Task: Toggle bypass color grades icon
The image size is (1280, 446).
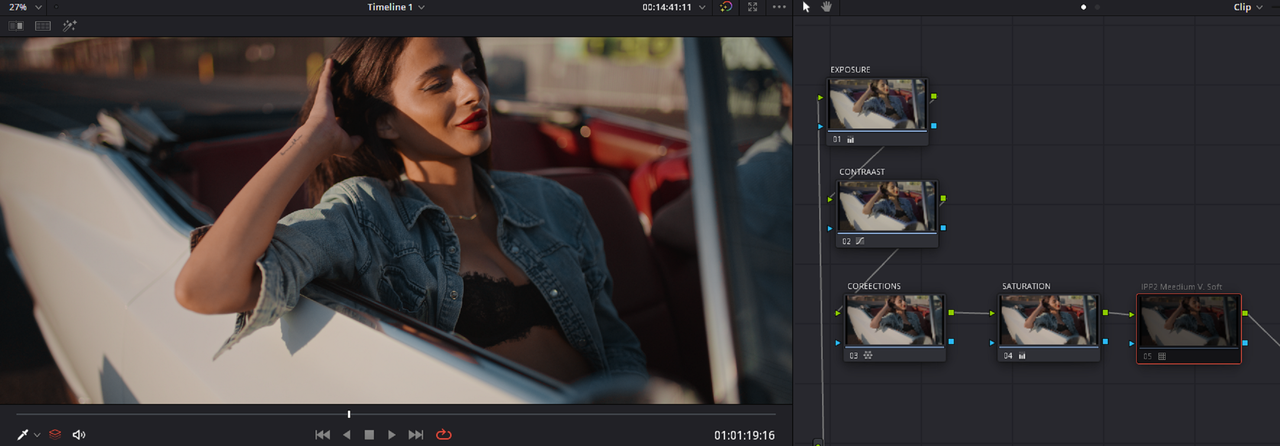Action: pyautogui.click(x=727, y=7)
